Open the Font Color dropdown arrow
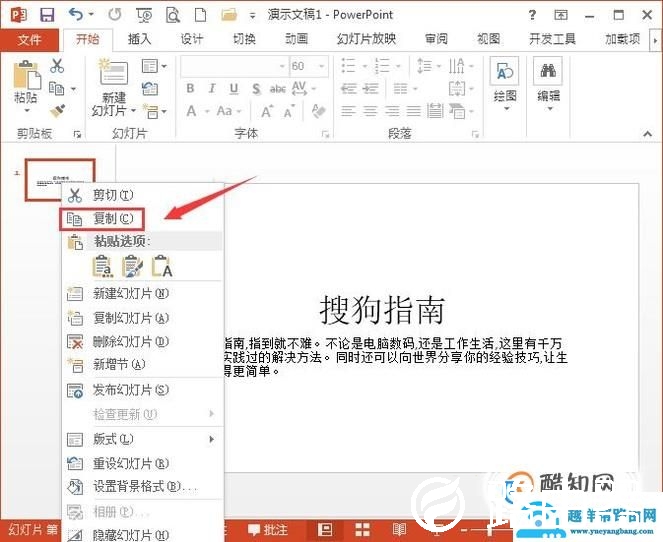The width and height of the screenshot is (663, 542). click(x=208, y=112)
